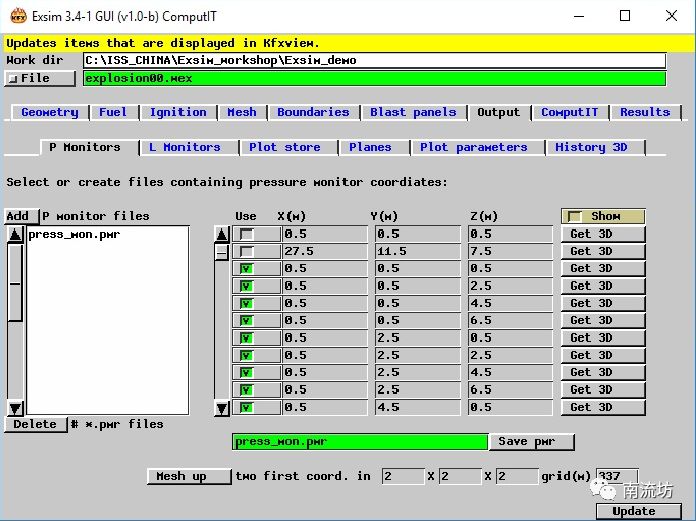The image size is (696, 521).
Task: Click the Exsim app icon in title bar
Action: coord(17,15)
